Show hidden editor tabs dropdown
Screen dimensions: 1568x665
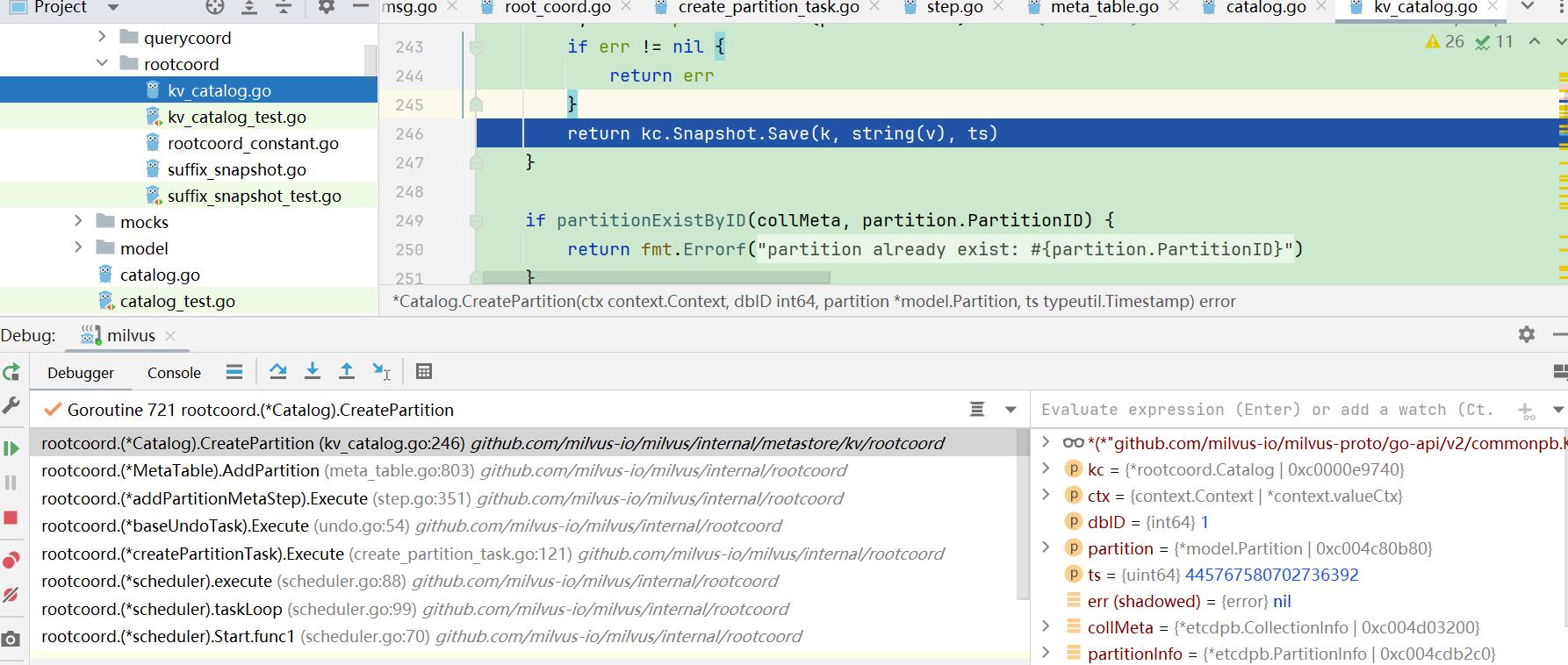tap(1528, 7)
